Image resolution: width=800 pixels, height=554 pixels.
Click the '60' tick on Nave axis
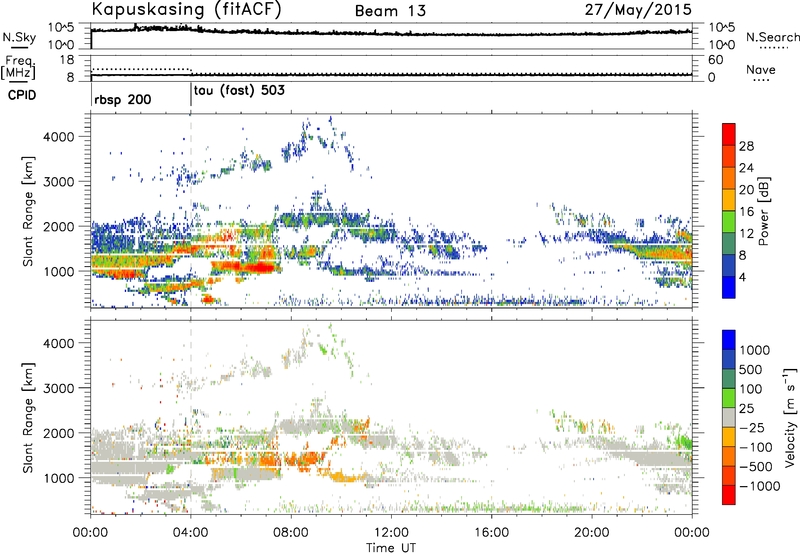716,60
